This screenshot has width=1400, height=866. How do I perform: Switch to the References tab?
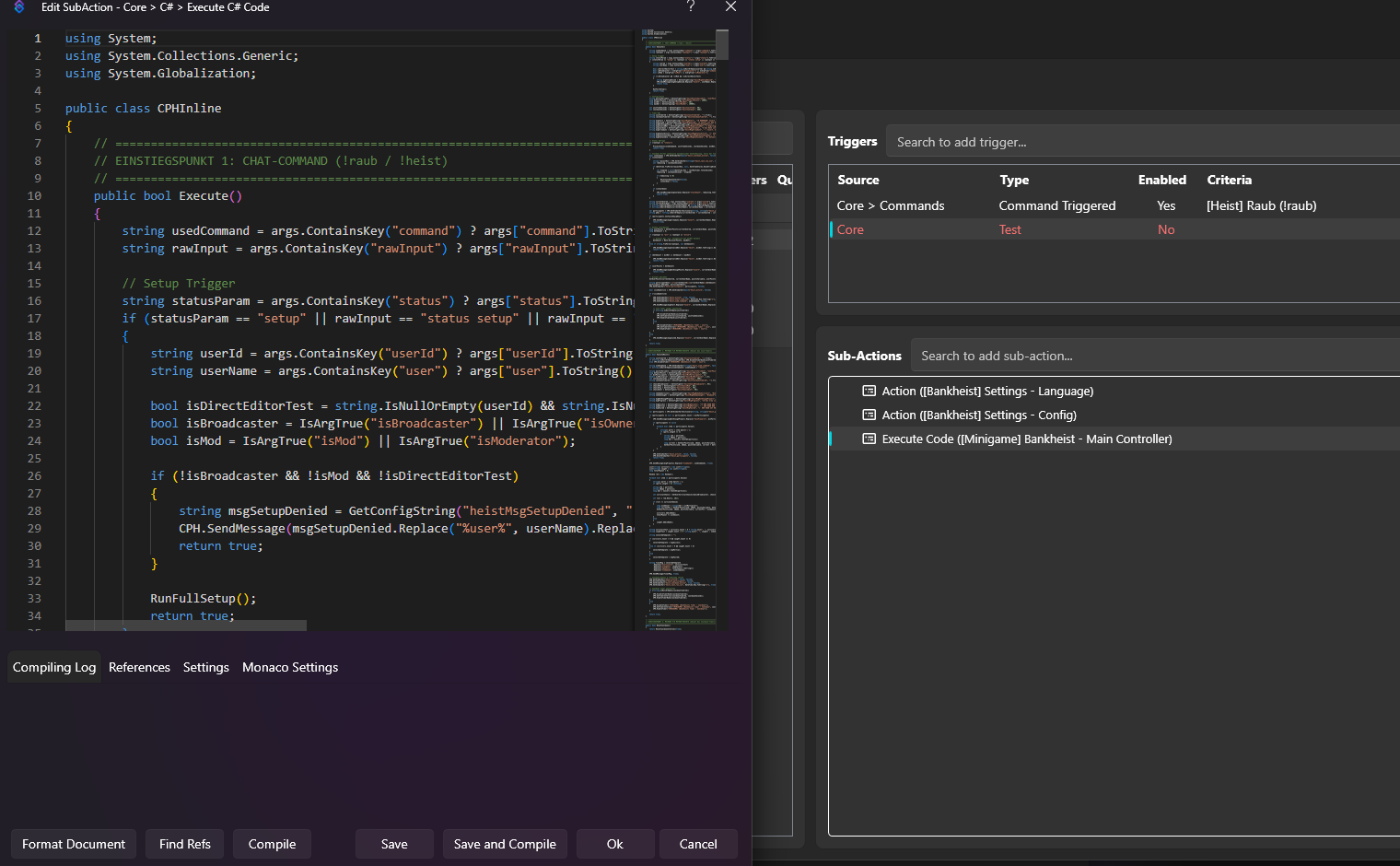139,667
